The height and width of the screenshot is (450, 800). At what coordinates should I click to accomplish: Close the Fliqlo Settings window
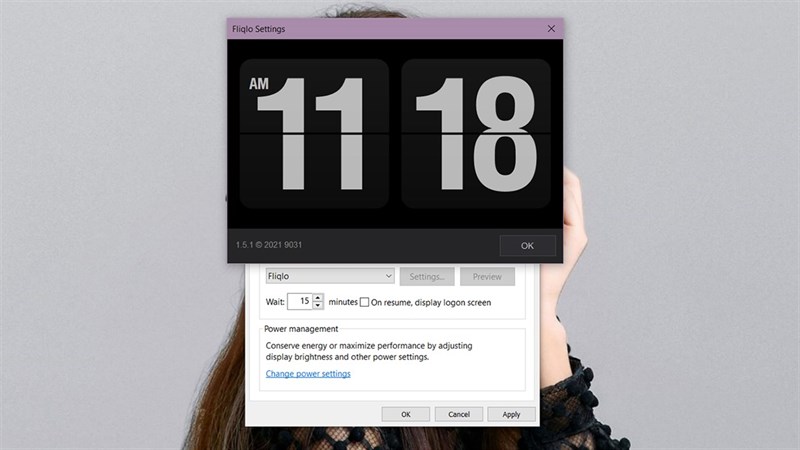(551, 29)
